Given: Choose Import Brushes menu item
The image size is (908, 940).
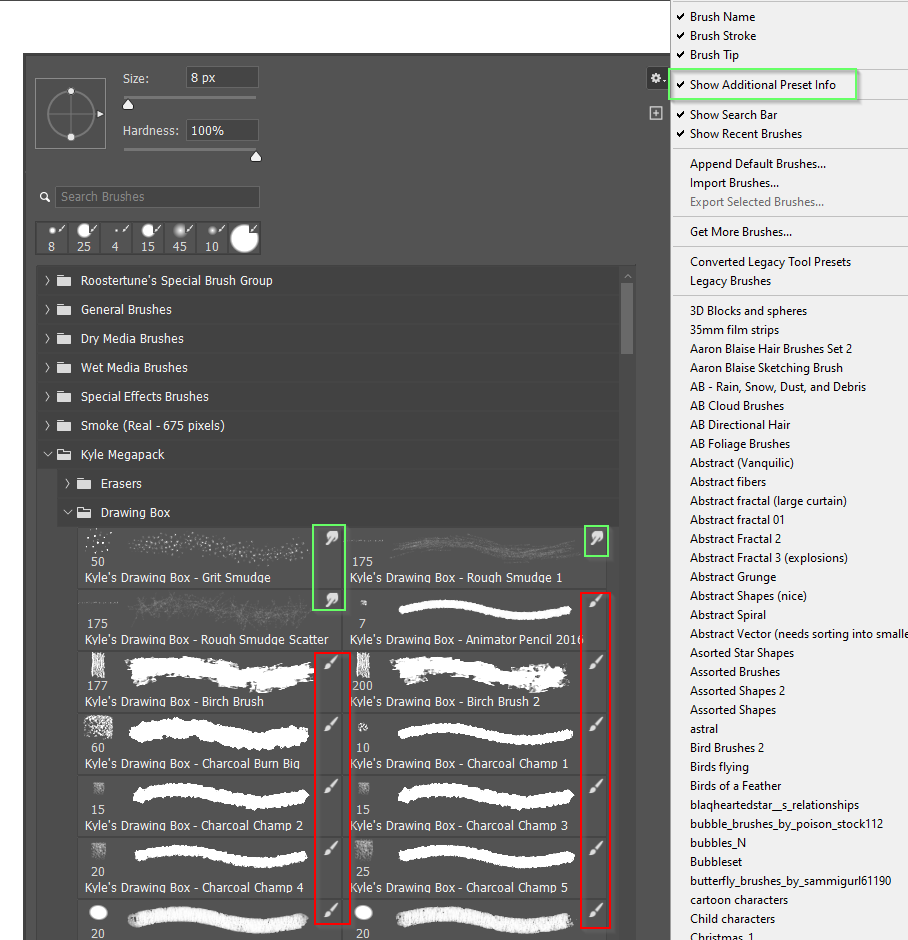Looking at the screenshot, I should (734, 183).
